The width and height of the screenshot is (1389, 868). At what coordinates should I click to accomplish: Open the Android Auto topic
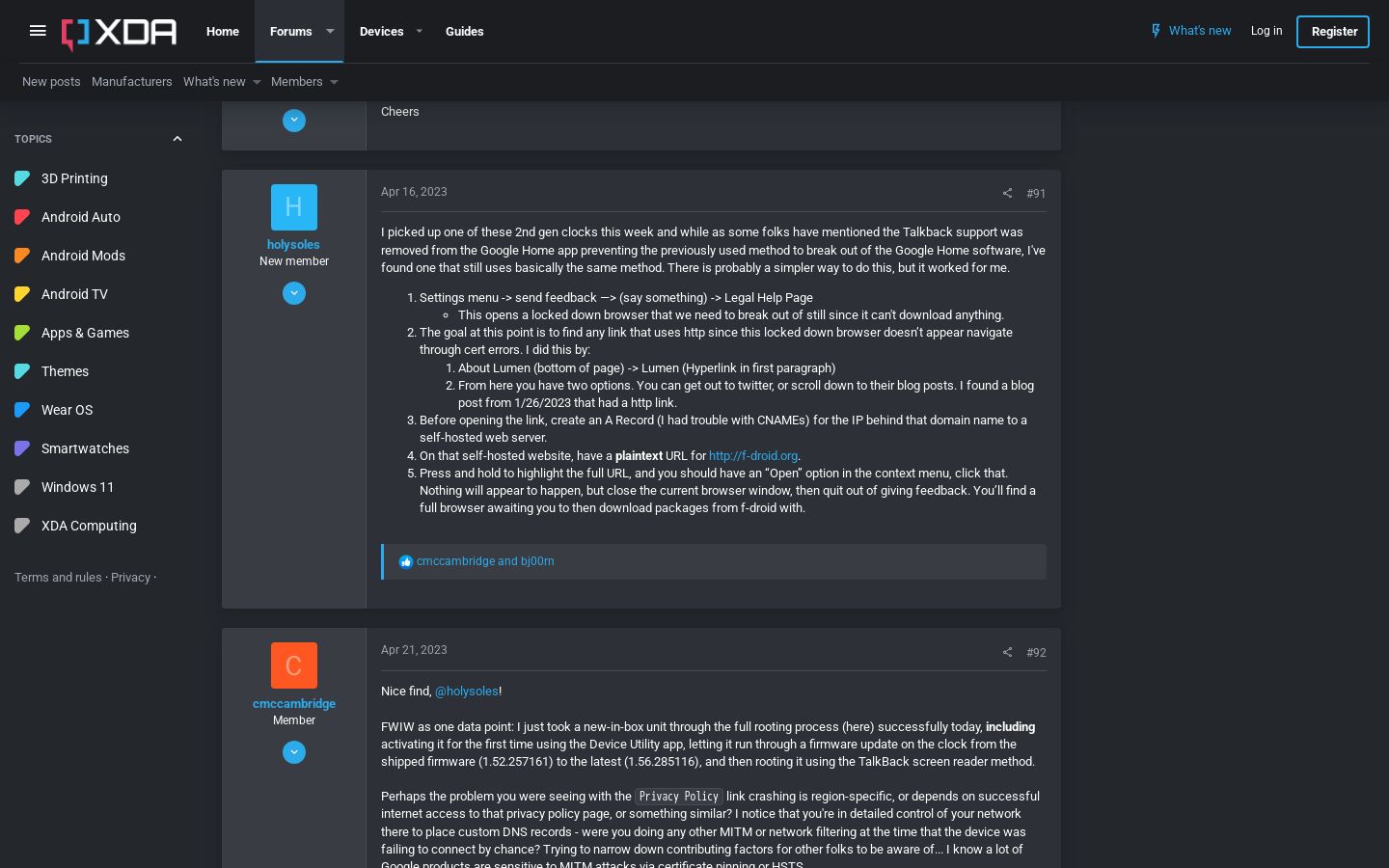pyautogui.click(x=81, y=217)
